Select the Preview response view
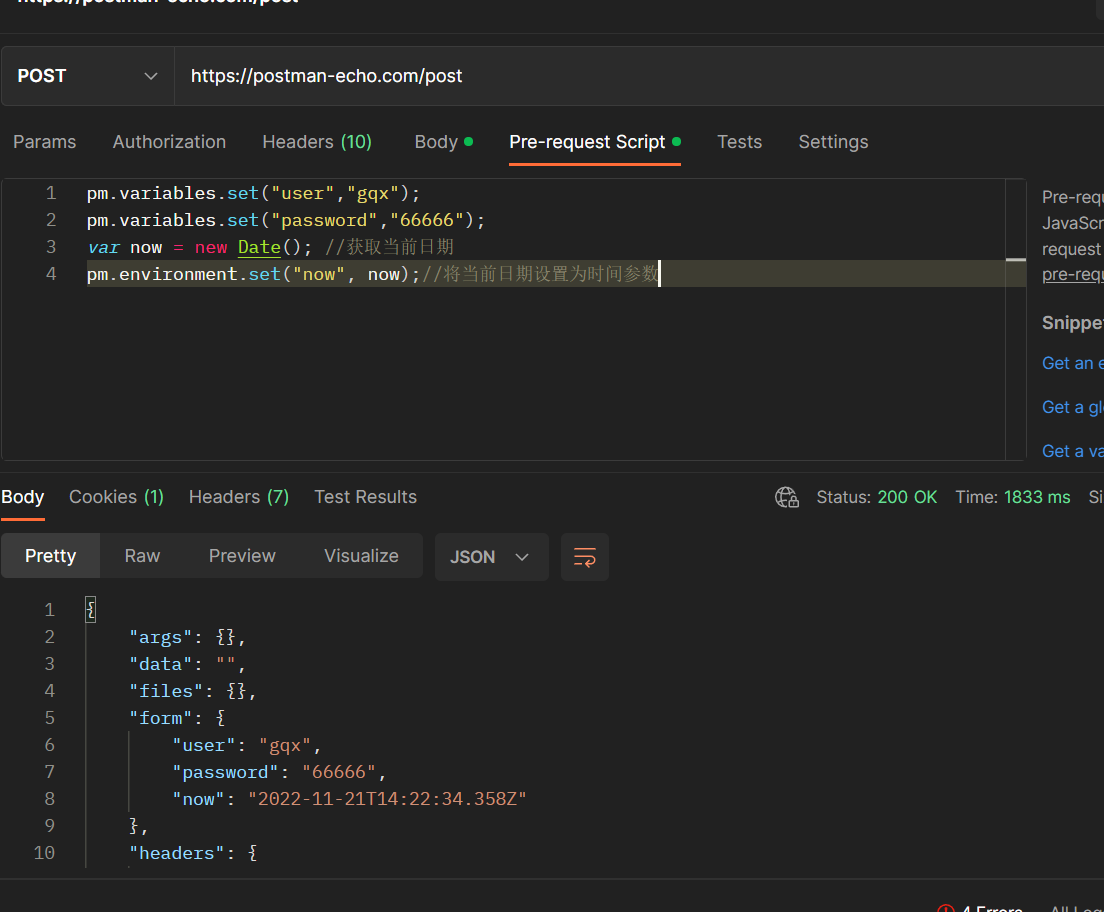The height and width of the screenshot is (912, 1104). point(242,556)
